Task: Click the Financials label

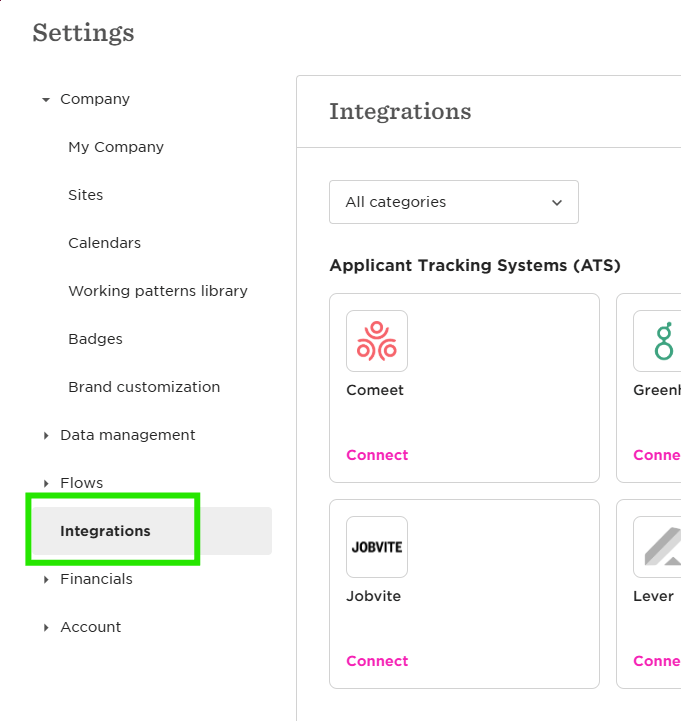Action: click(x=96, y=579)
